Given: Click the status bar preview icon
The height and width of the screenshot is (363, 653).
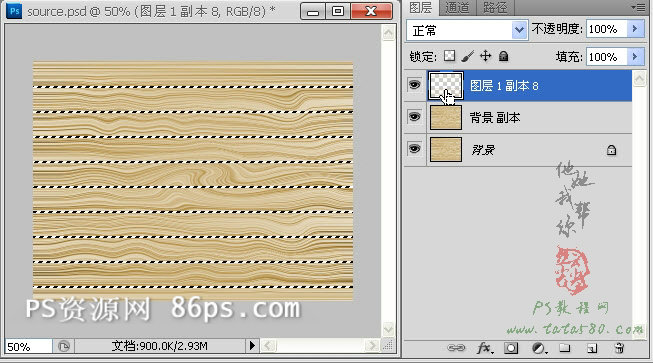Looking at the screenshot, I should 64,346.
